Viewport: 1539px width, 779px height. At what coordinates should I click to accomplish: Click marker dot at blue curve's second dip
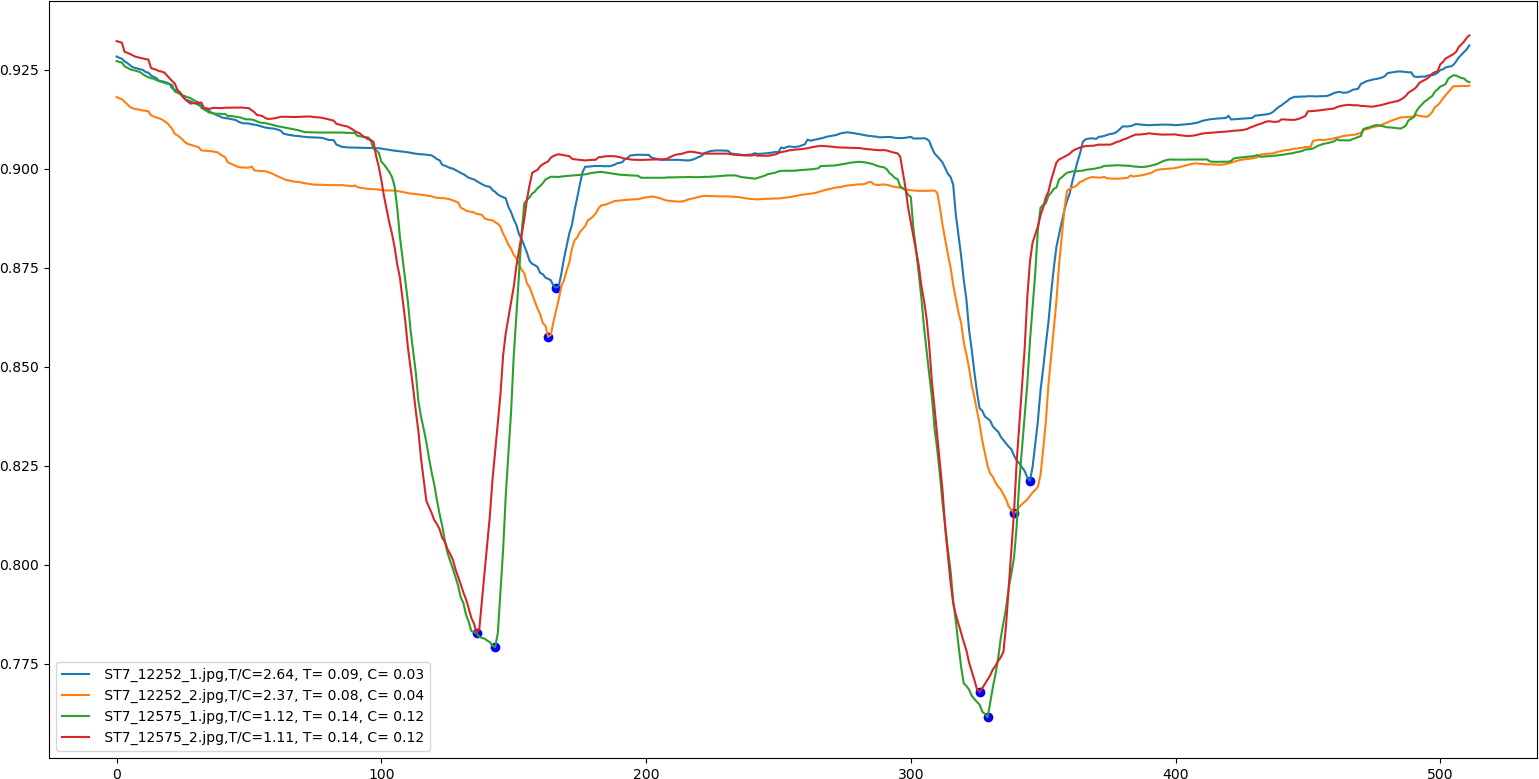click(x=1030, y=481)
